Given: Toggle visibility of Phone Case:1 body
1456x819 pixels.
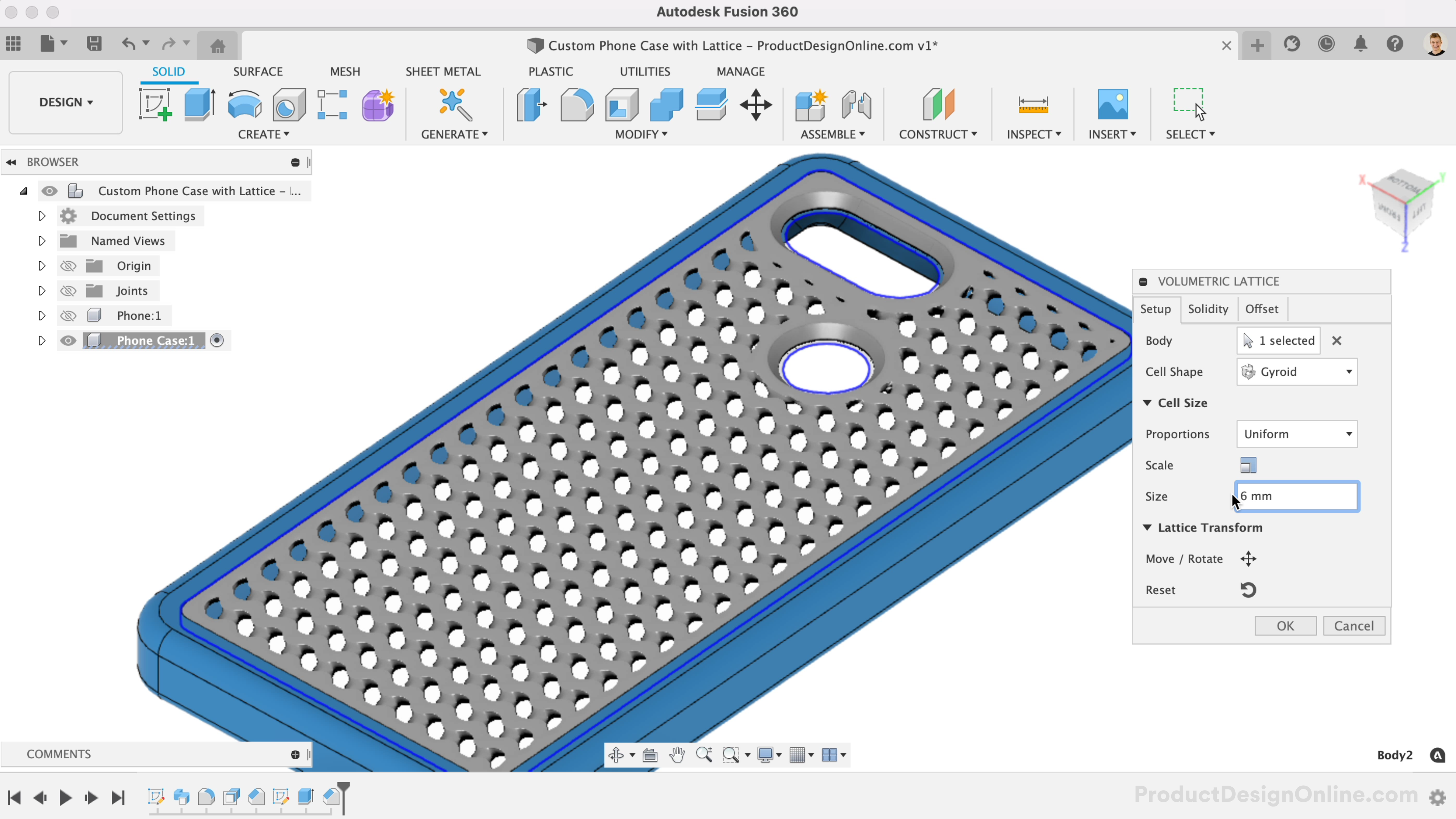Looking at the screenshot, I should click(68, 340).
